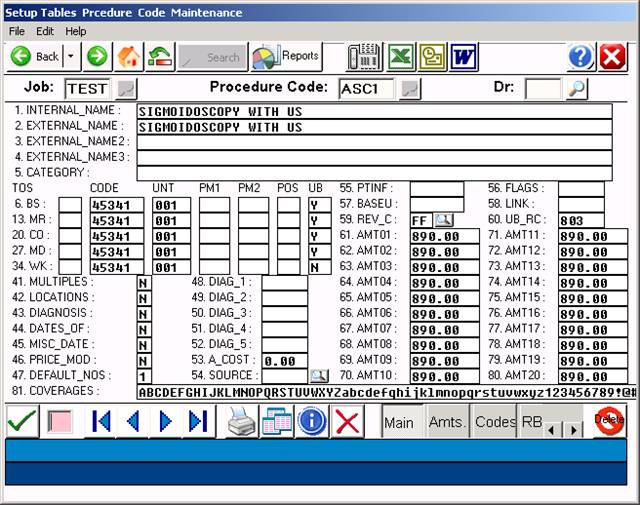Viewport: 640px width, 505px height.
Task: Print the record using printer icon
Action: tap(241, 422)
